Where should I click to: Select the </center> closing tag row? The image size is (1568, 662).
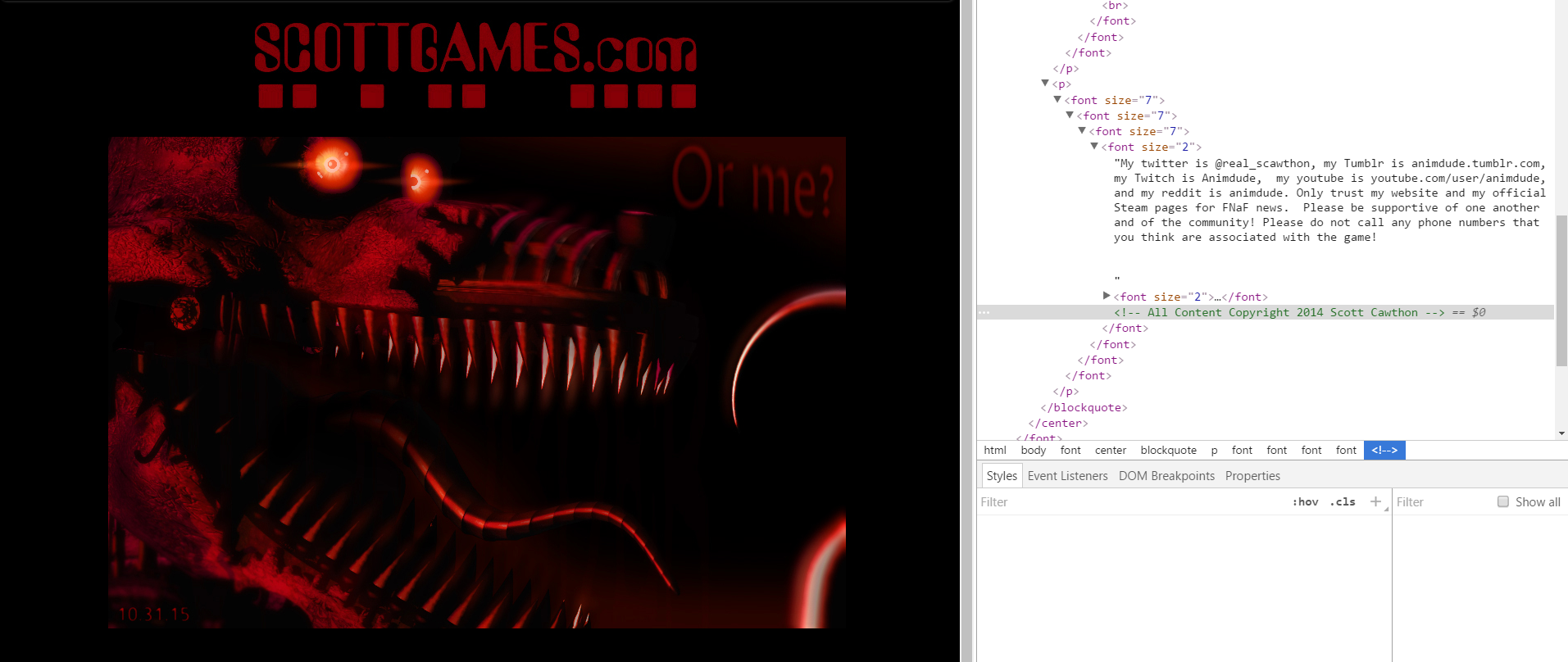point(1058,423)
